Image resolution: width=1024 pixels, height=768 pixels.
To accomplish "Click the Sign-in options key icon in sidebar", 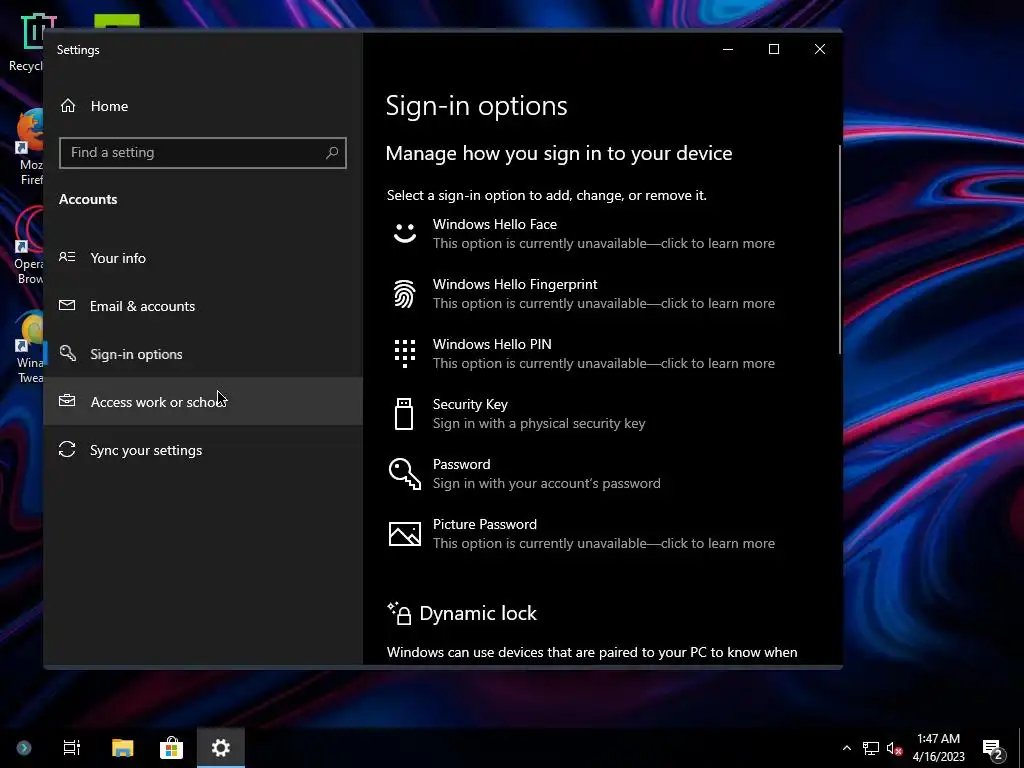I will [68, 353].
